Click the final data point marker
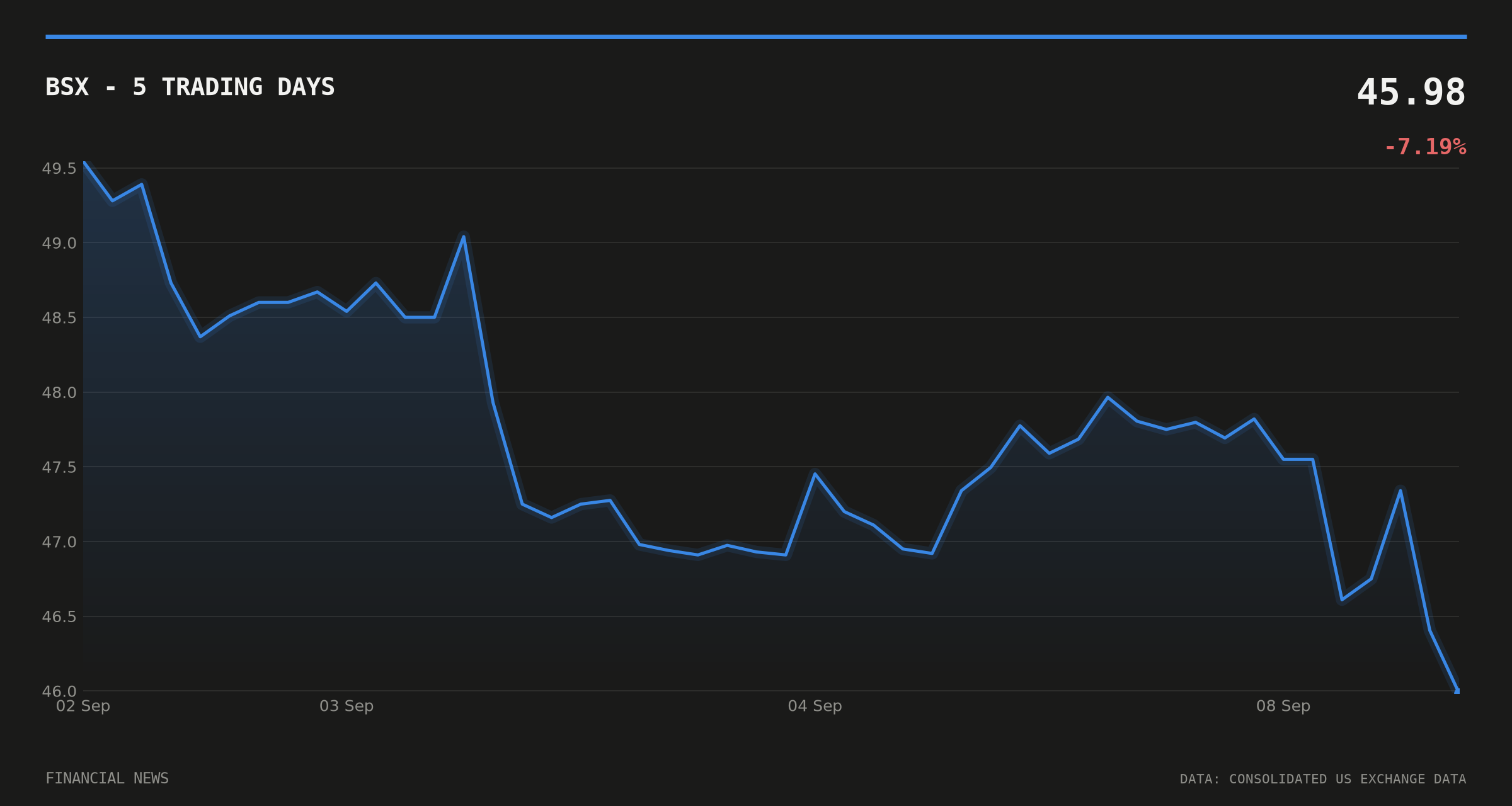 point(1457,691)
